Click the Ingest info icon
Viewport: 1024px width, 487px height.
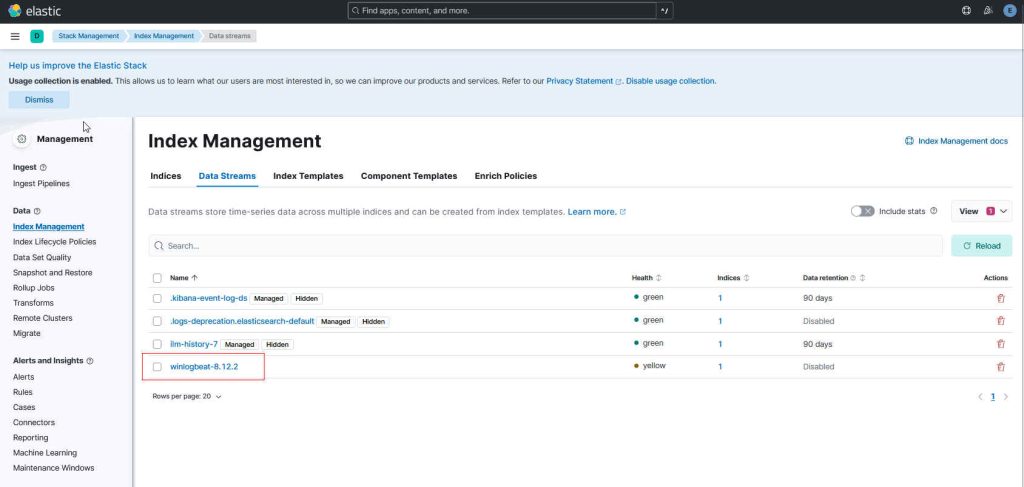[x=43, y=168]
